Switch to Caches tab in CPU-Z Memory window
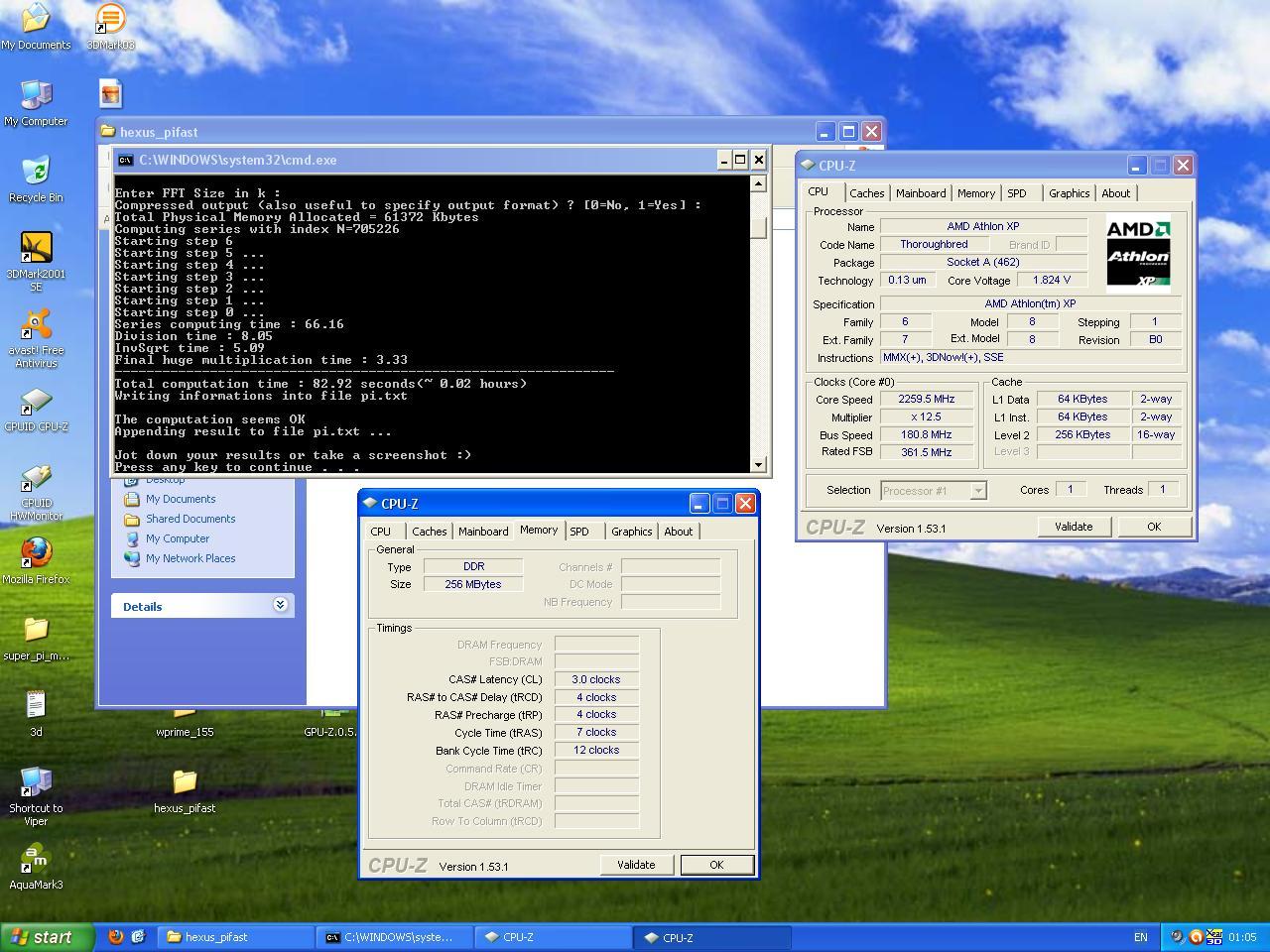 pyautogui.click(x=430, y=532)
